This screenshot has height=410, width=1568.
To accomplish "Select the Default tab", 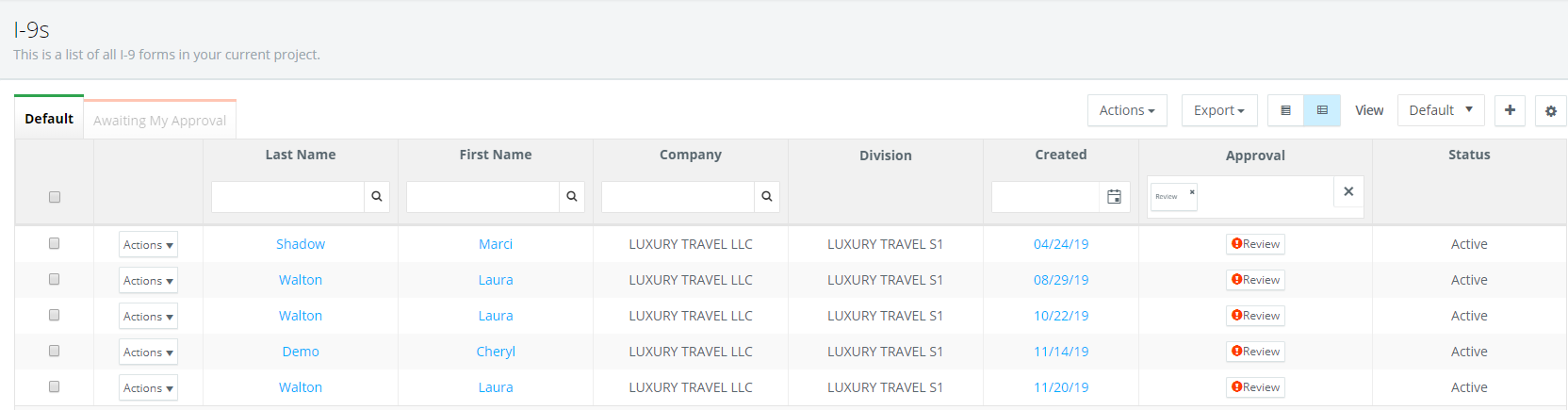I will (49, 119).
